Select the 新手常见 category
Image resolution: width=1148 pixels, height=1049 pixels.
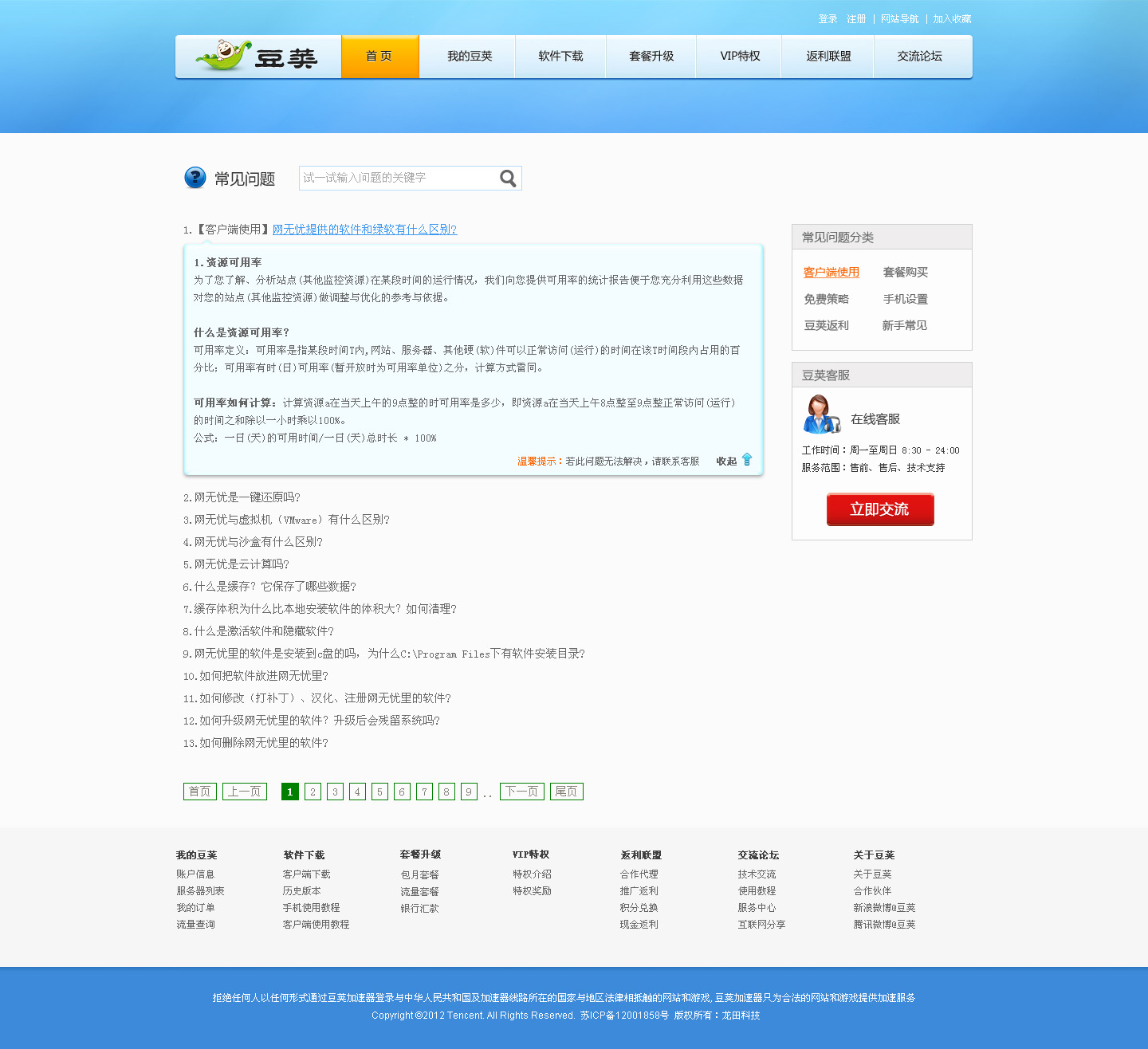pos(905,326)
